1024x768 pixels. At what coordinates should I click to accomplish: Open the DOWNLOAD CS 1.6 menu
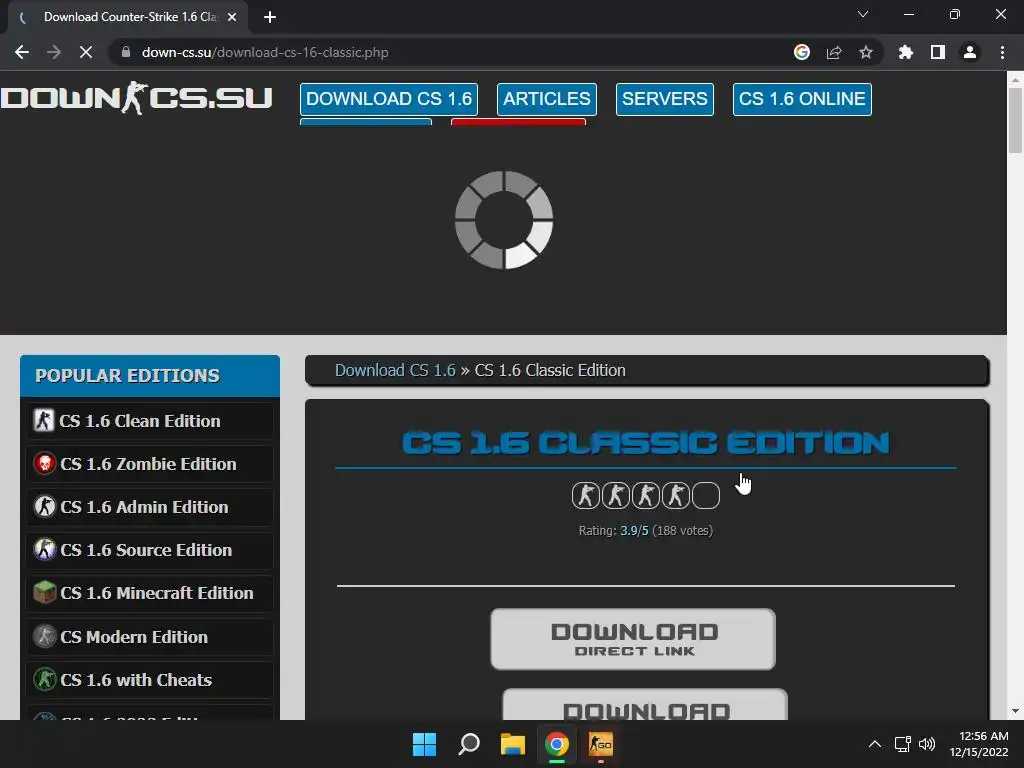pos(389,99)
